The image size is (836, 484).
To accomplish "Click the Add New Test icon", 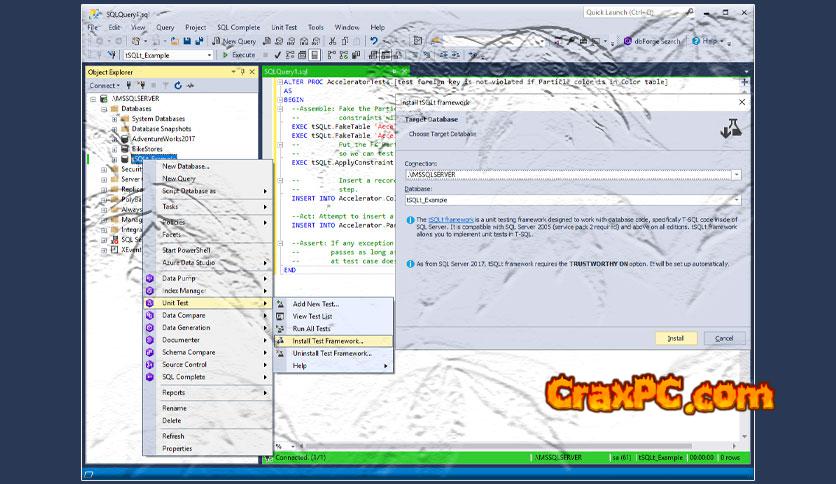I will [x=280, y=303].
